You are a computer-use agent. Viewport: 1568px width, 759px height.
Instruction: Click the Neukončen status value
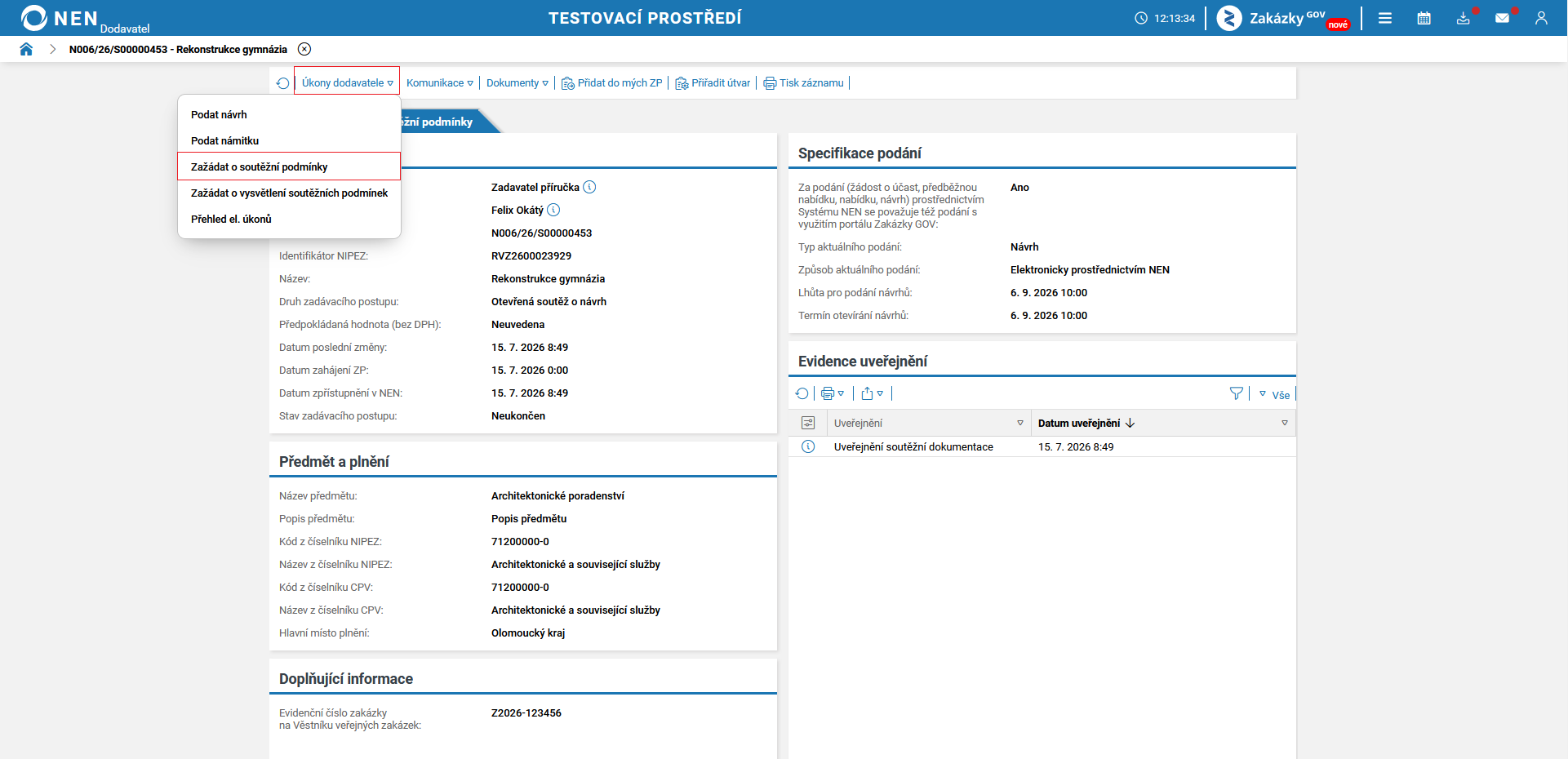(x=518, y=415)
